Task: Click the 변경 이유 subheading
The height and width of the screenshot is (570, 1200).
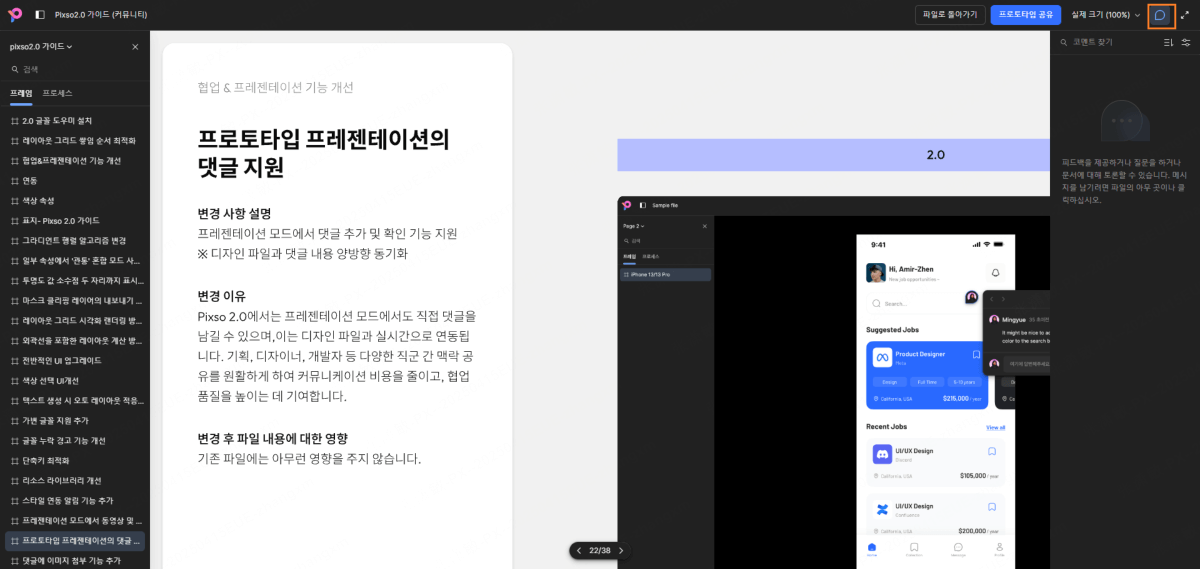Action: point(222,296)
